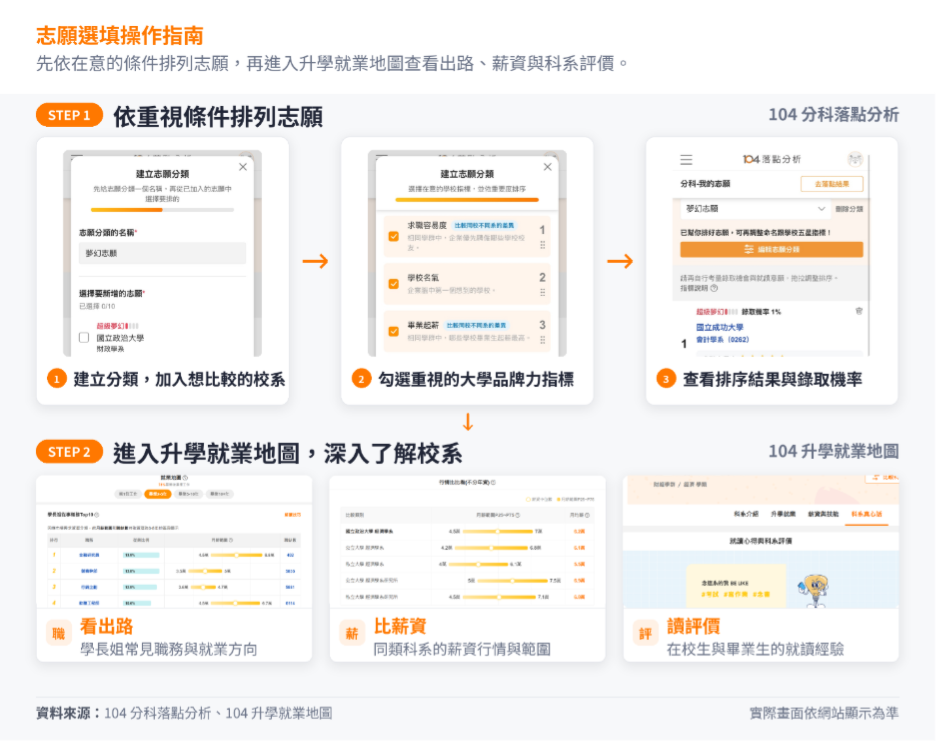Open the hamburger menu in 104 落點分析

pyautogui.click(x=686, y=159)
